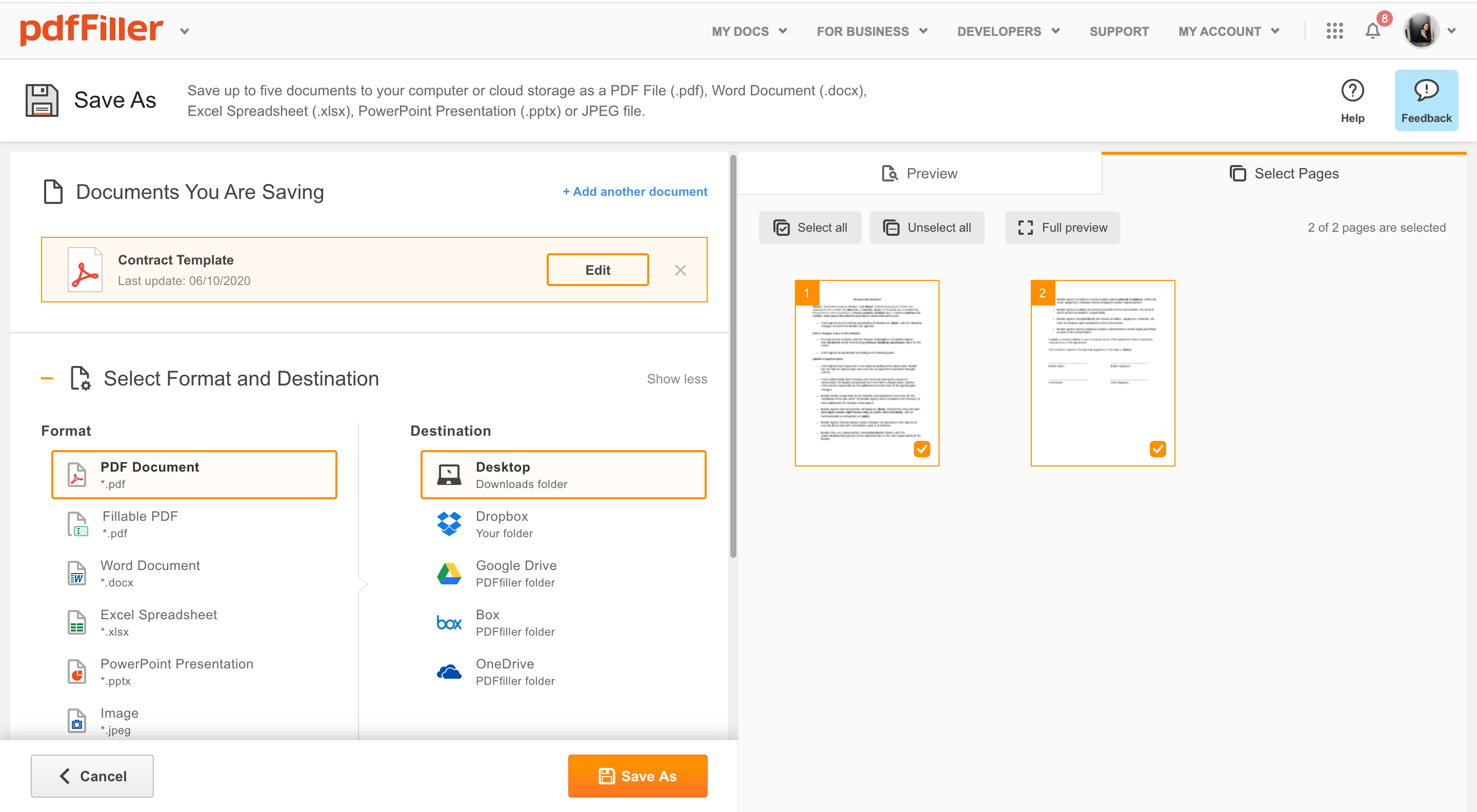Choose the Excel Spreadsheet format icon
1477x812 pixels.
[x=77, y=622]
